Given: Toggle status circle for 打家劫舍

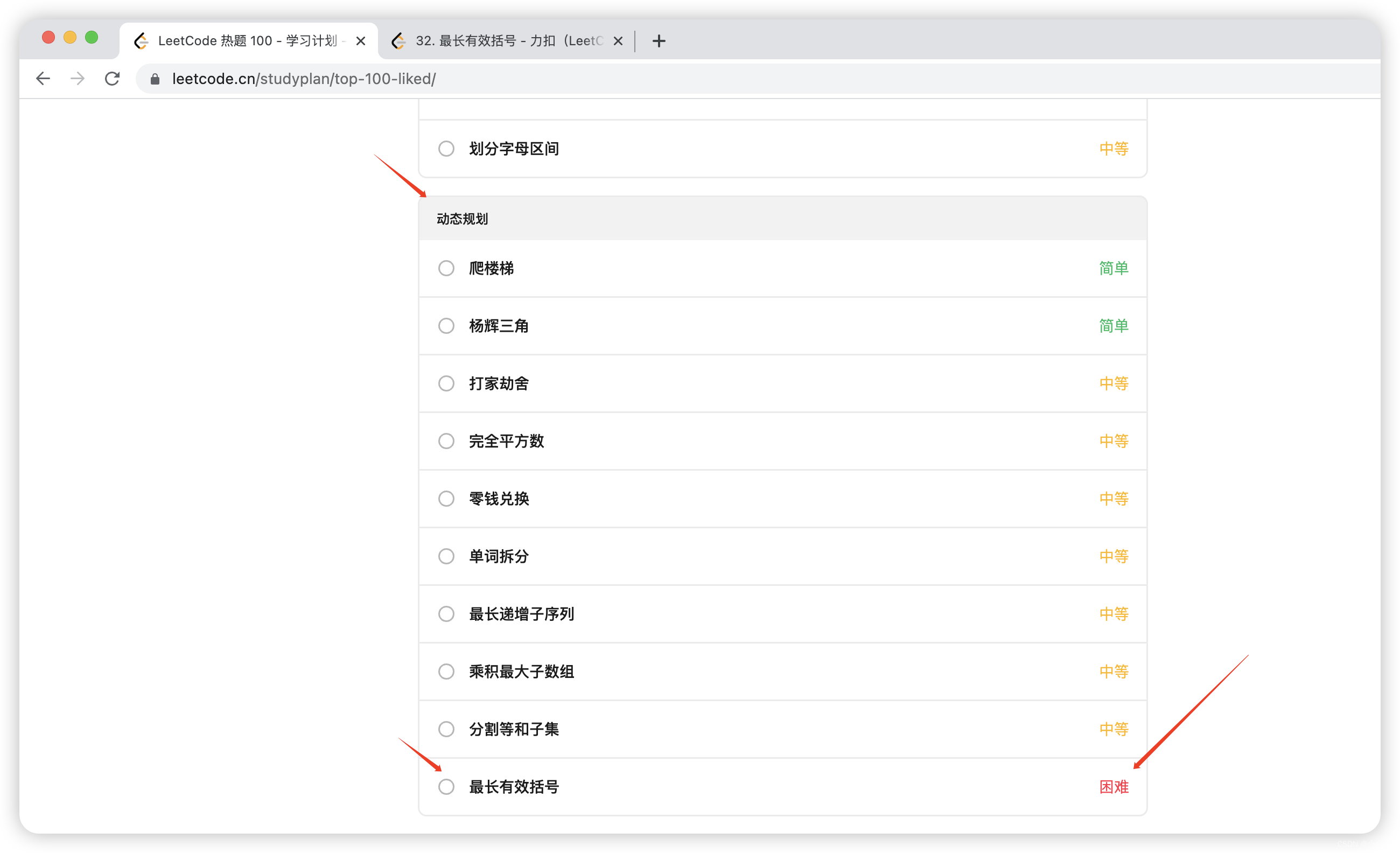Looking at the screenshot, I should [x=446, y=383].
